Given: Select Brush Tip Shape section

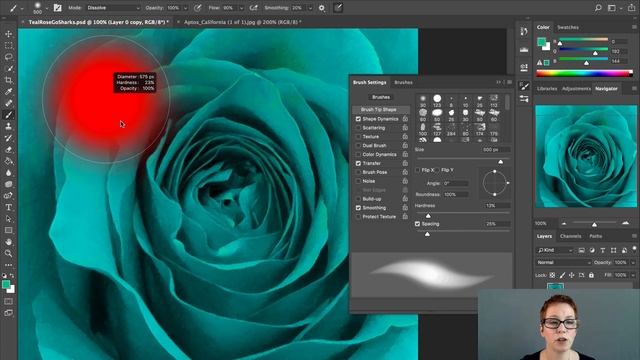Looking at the screenshot, I should [x=379, y=109].
